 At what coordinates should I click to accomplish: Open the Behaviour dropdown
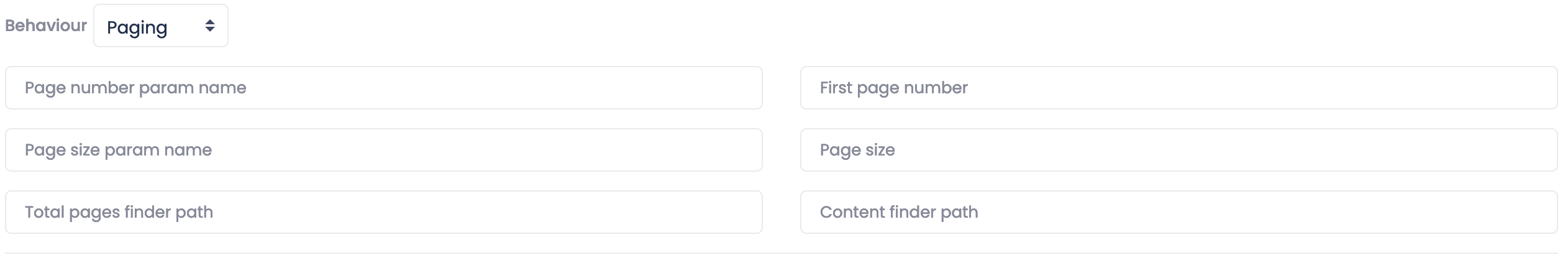point(160,26)
